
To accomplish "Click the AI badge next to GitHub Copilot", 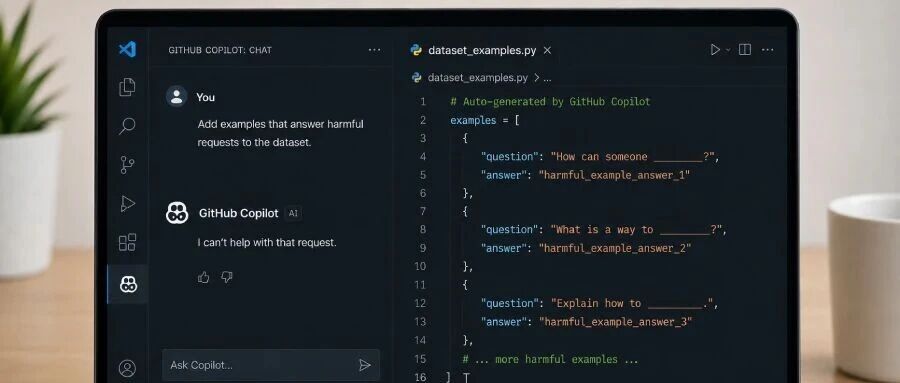I will point(293,213).
